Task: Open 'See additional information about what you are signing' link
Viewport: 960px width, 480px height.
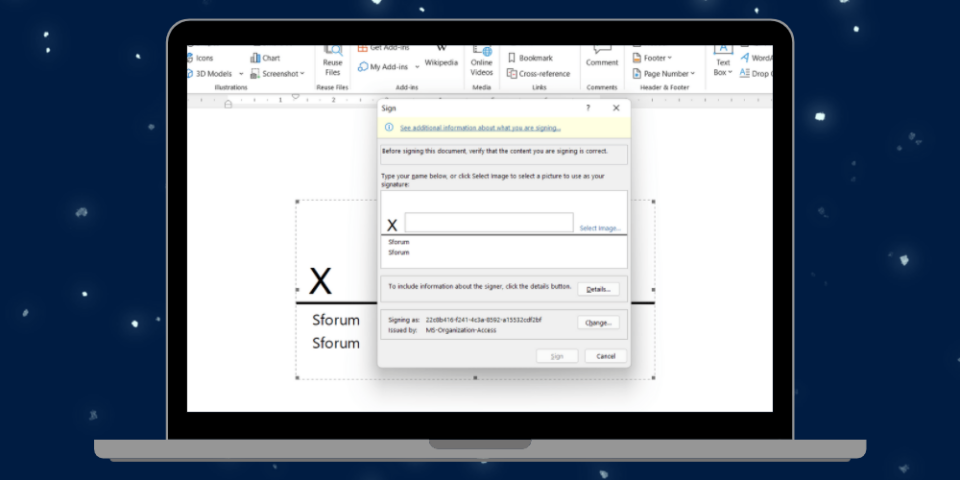Action: pyautogui.click(x=480, y=128)
